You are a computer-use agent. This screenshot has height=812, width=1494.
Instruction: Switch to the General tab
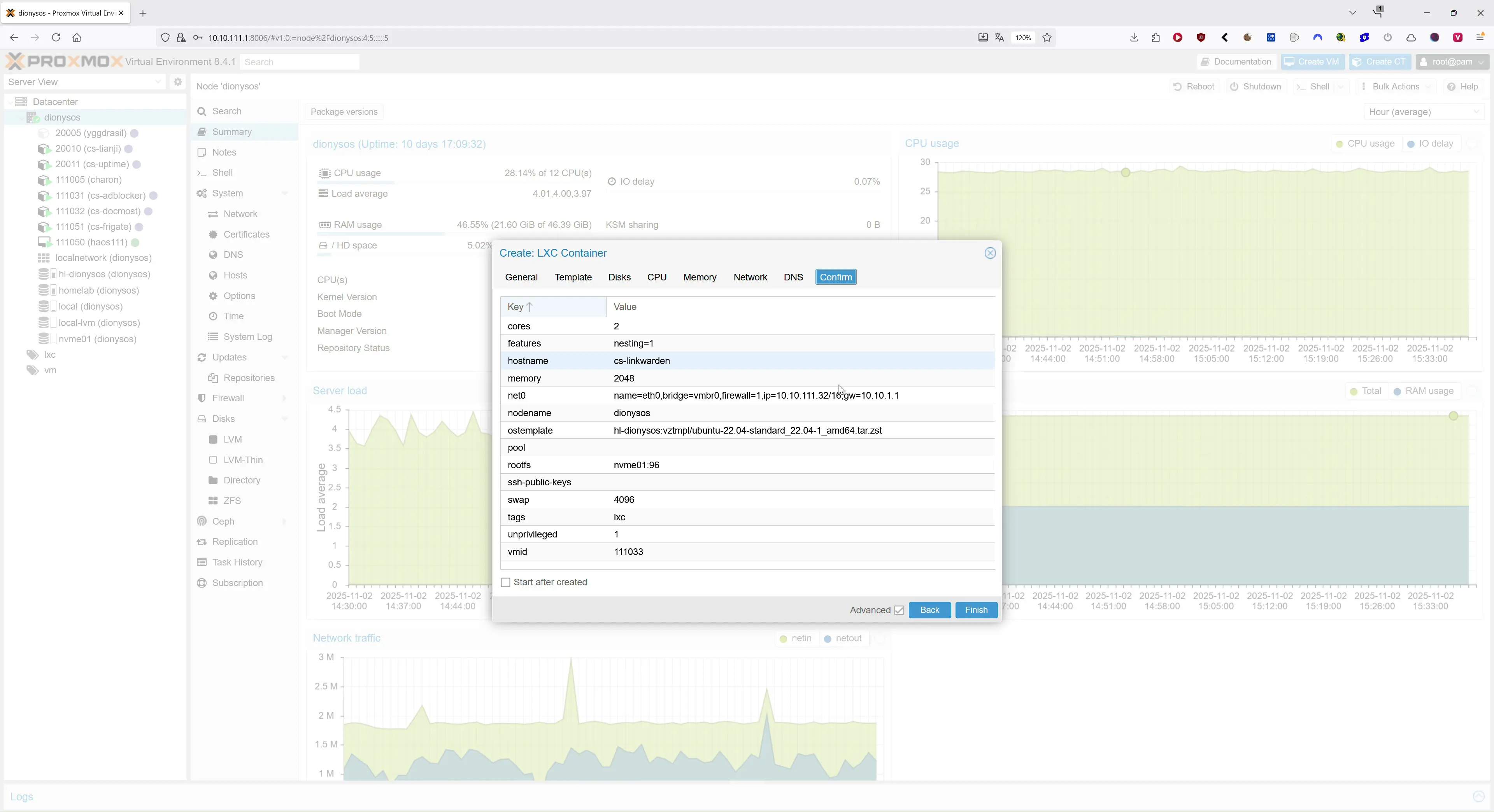tap(521, 277)
